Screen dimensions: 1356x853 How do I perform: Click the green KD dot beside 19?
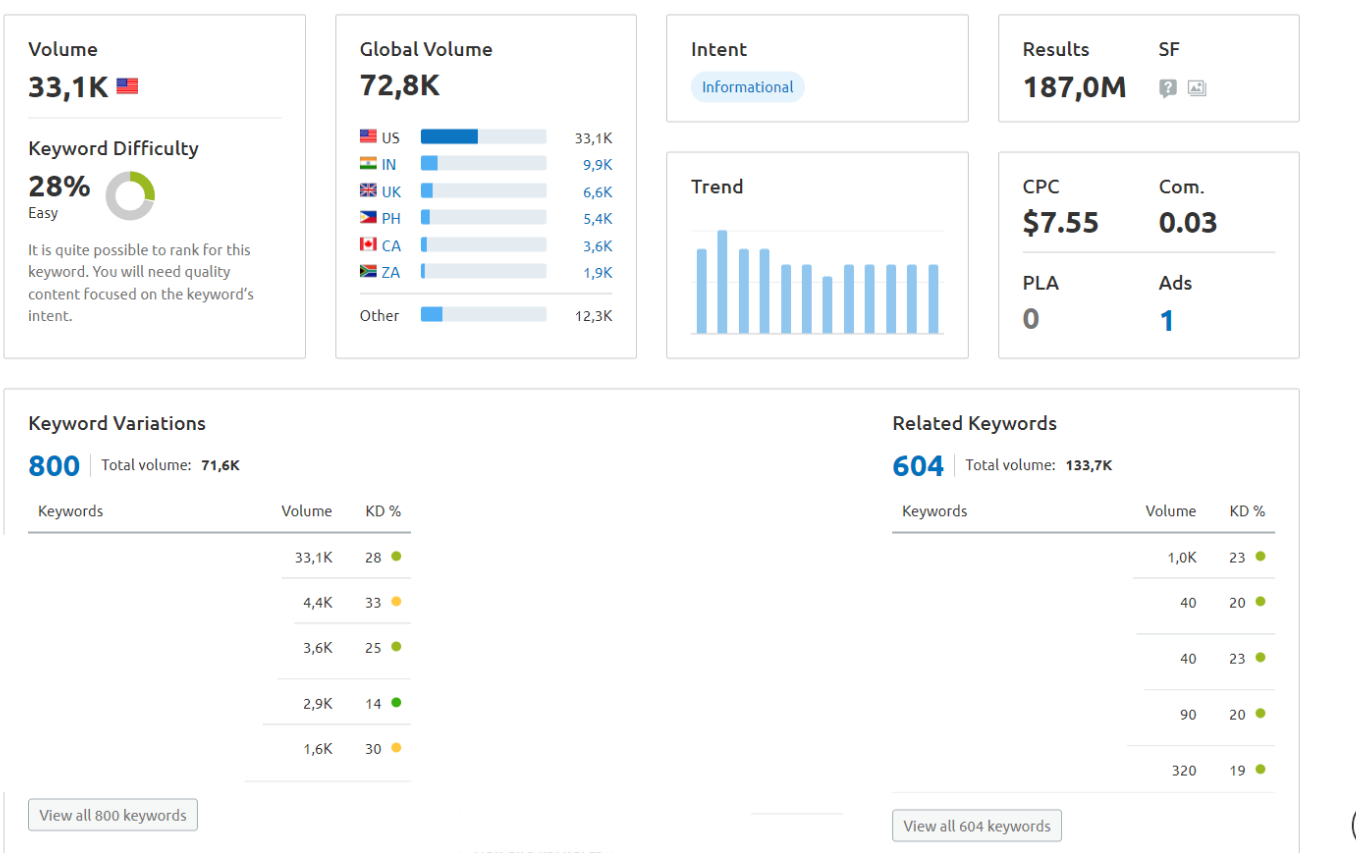pos(1260,769)
